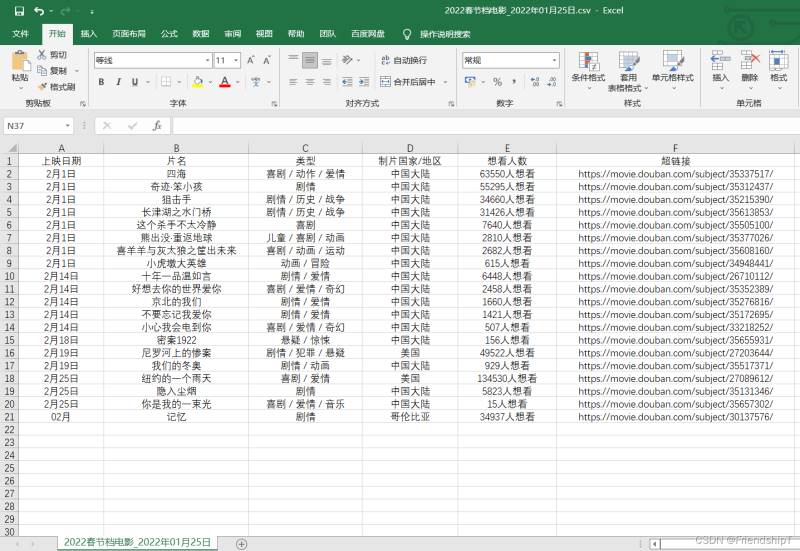
Task: Open the font size dropdown showing 11
Action: [x=236, y=60]
